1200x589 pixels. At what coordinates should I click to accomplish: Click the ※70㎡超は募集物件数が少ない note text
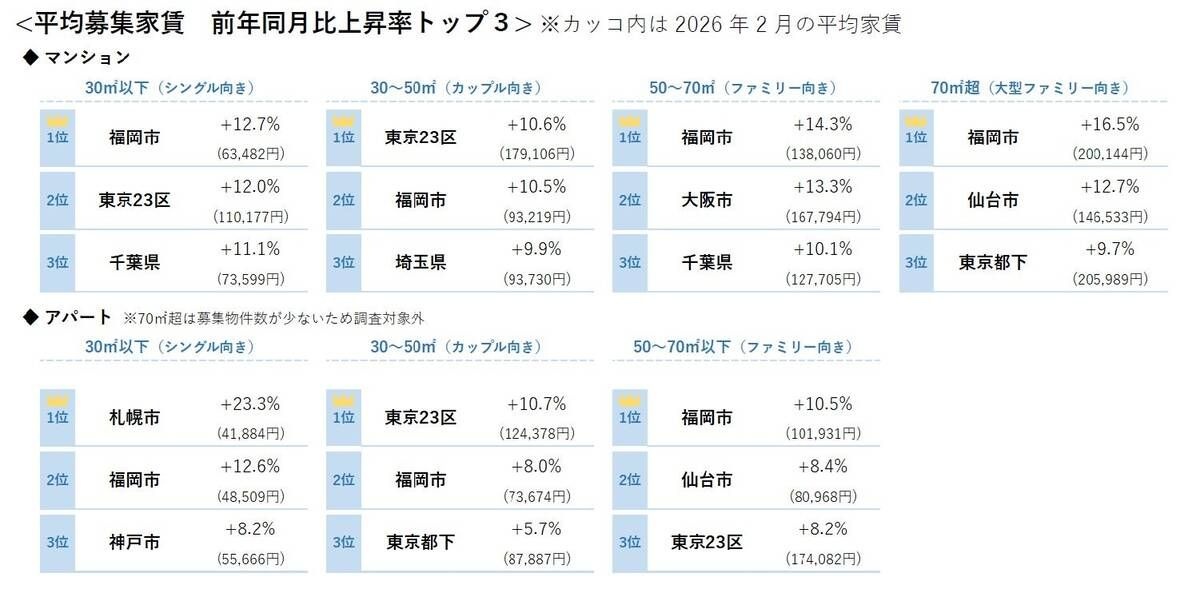[268, 318]
